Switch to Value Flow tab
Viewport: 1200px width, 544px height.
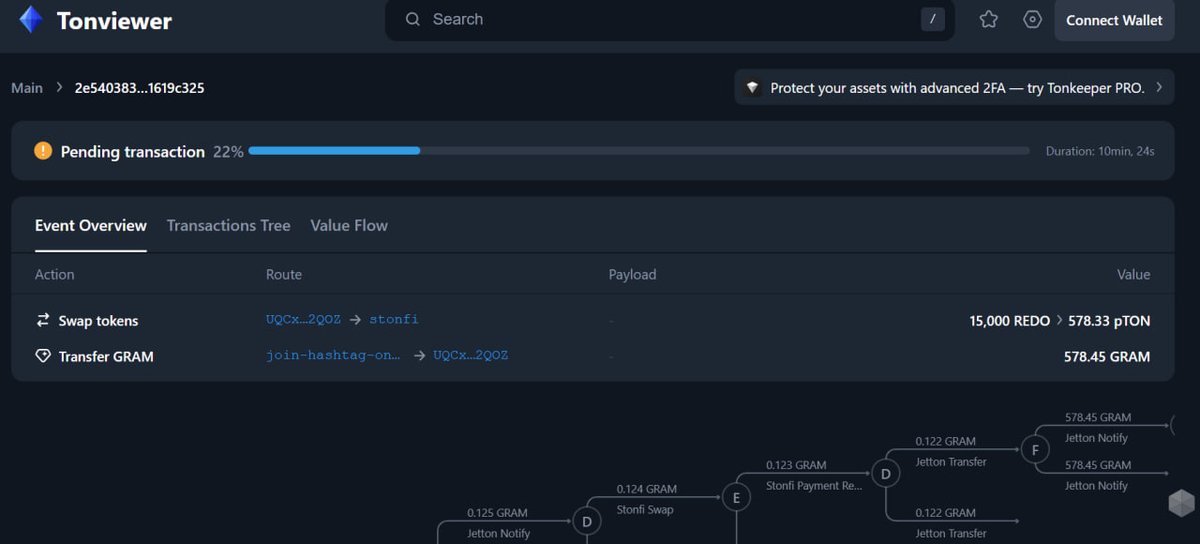click(349, 226)
